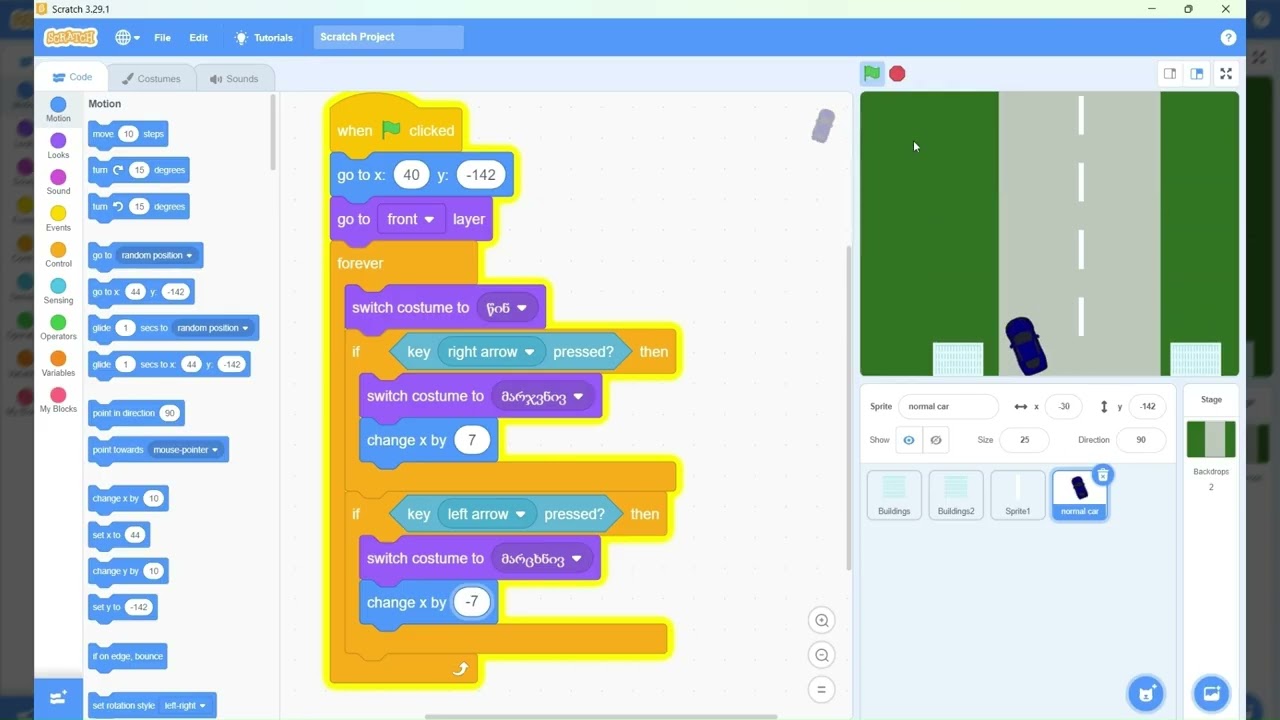Switch to the Costumes tab

150,79
